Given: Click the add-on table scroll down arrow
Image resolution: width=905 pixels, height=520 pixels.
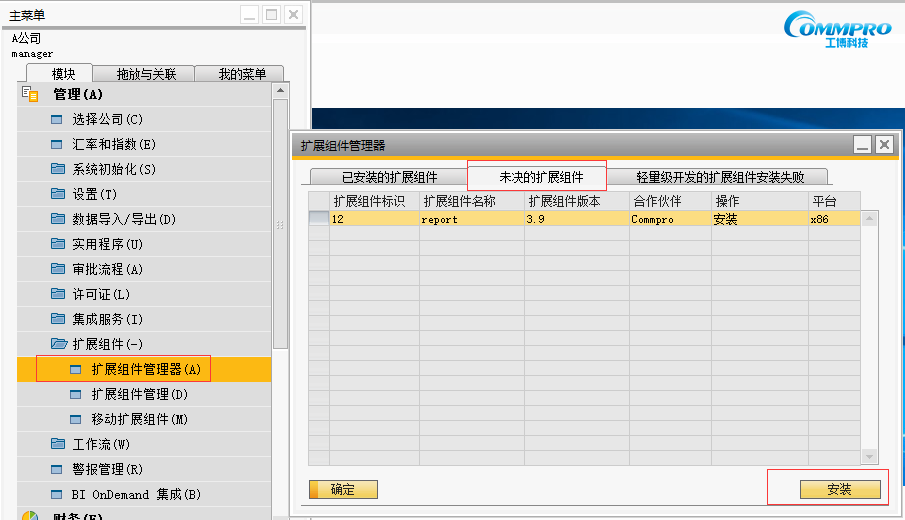Looking at the screenshot, I should (869, 457).
